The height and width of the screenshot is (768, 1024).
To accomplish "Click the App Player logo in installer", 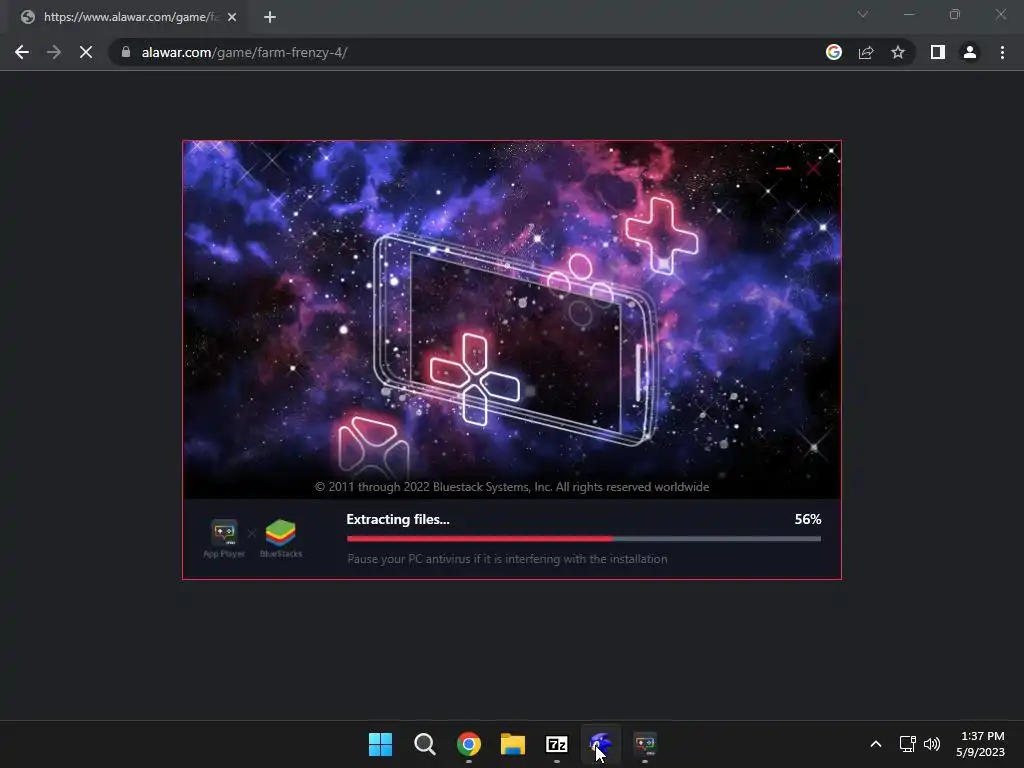I will tap(224, 539).
